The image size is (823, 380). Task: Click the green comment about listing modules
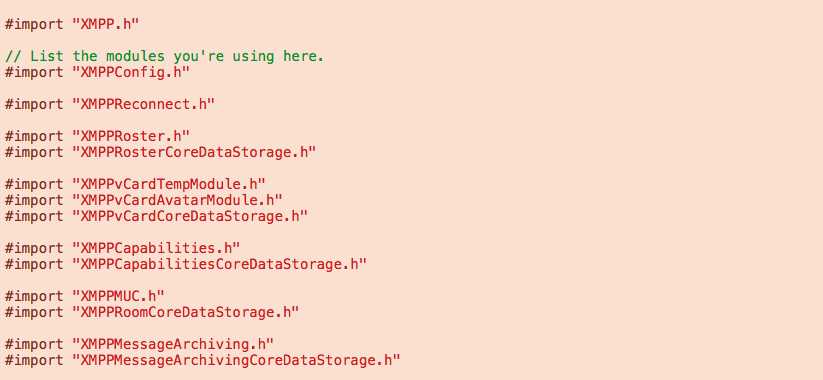164,56
